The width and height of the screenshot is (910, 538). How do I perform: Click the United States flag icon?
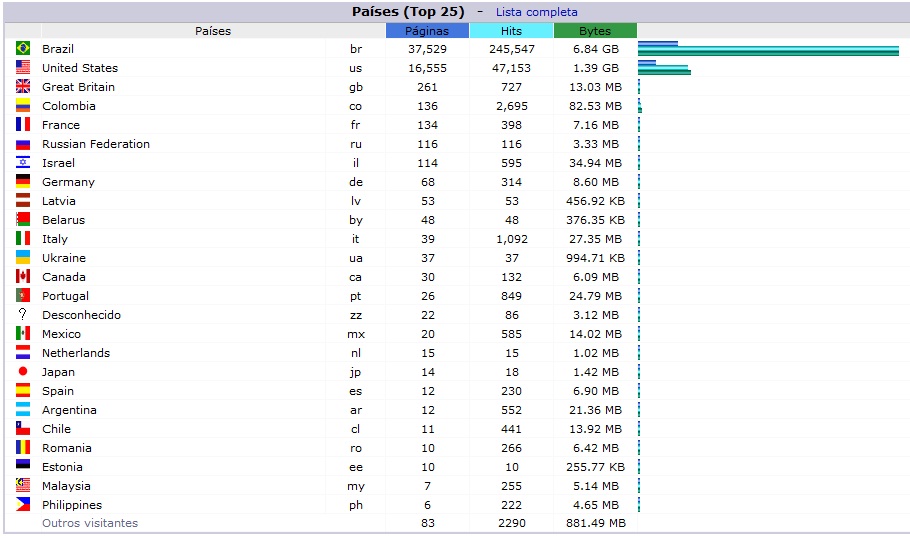pyautogui.click(x=23, y=68)
